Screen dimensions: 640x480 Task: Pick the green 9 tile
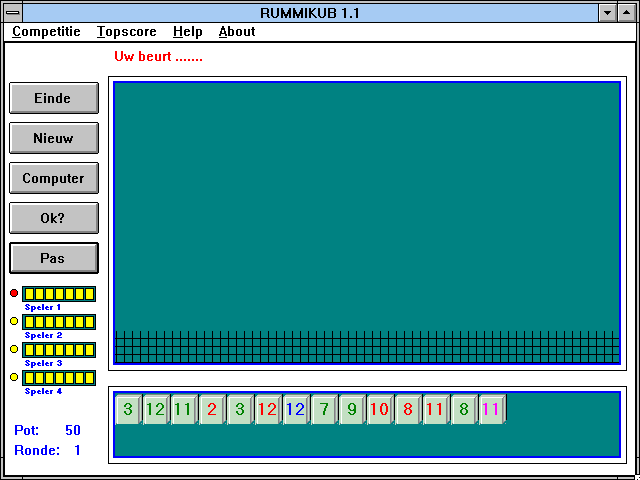[352, 409]
